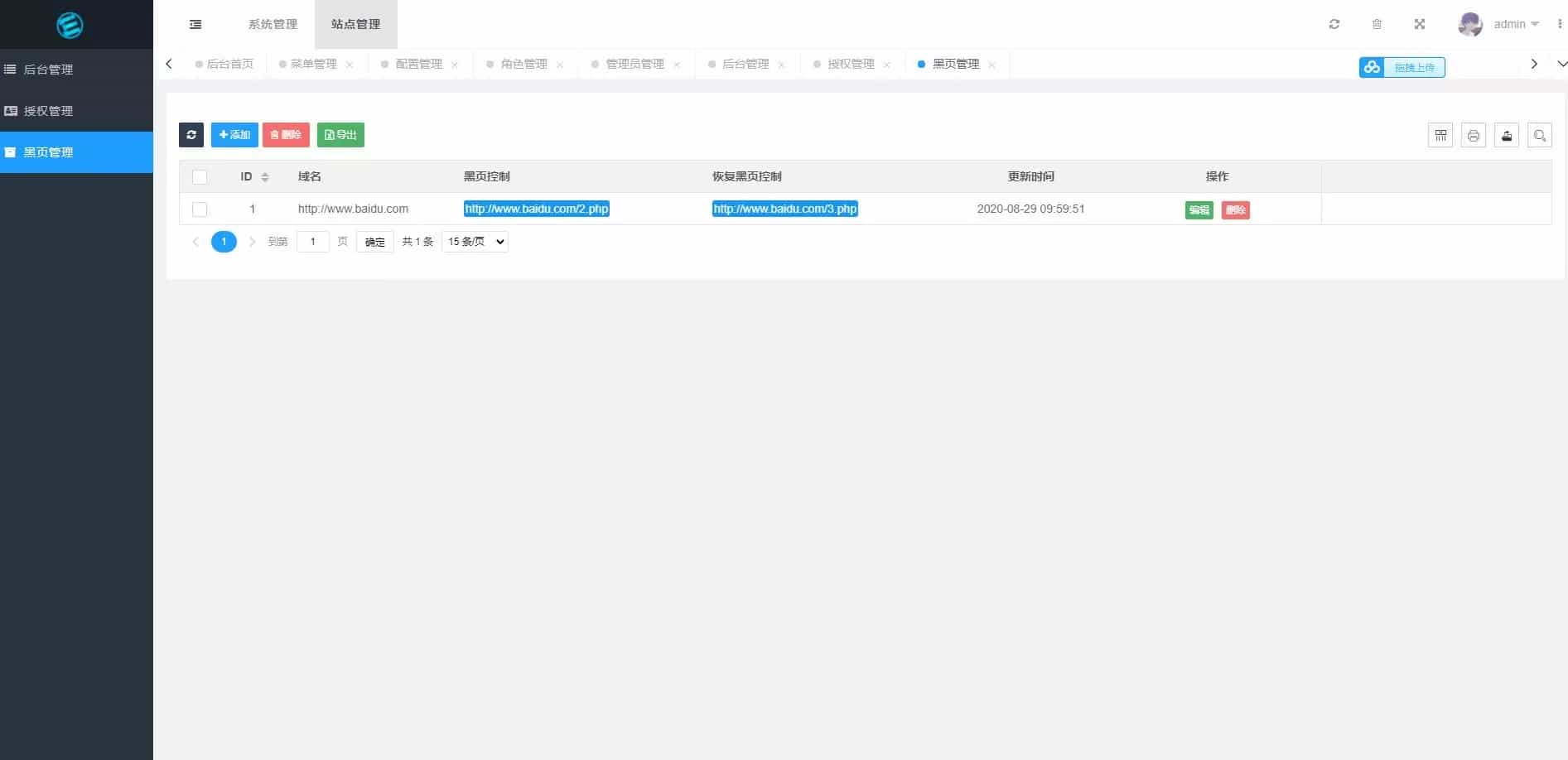
Task: Open the vertical dots more menu
Action: (x=1560, y=24)
